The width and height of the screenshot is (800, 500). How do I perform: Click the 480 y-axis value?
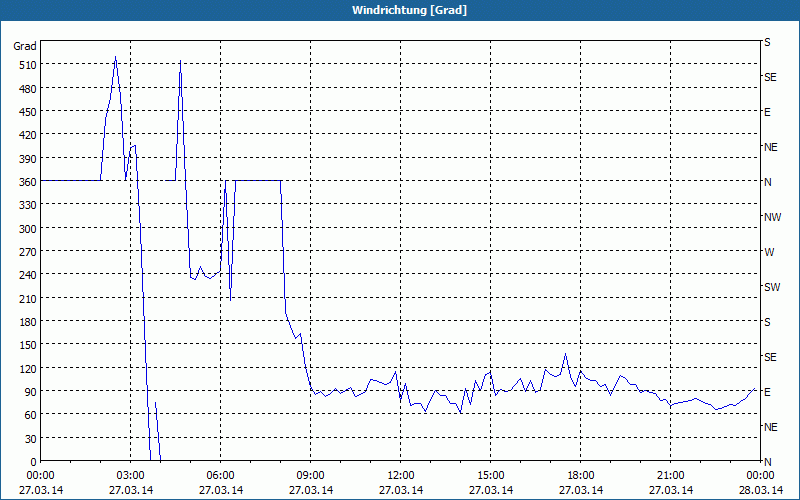point(27,89)
